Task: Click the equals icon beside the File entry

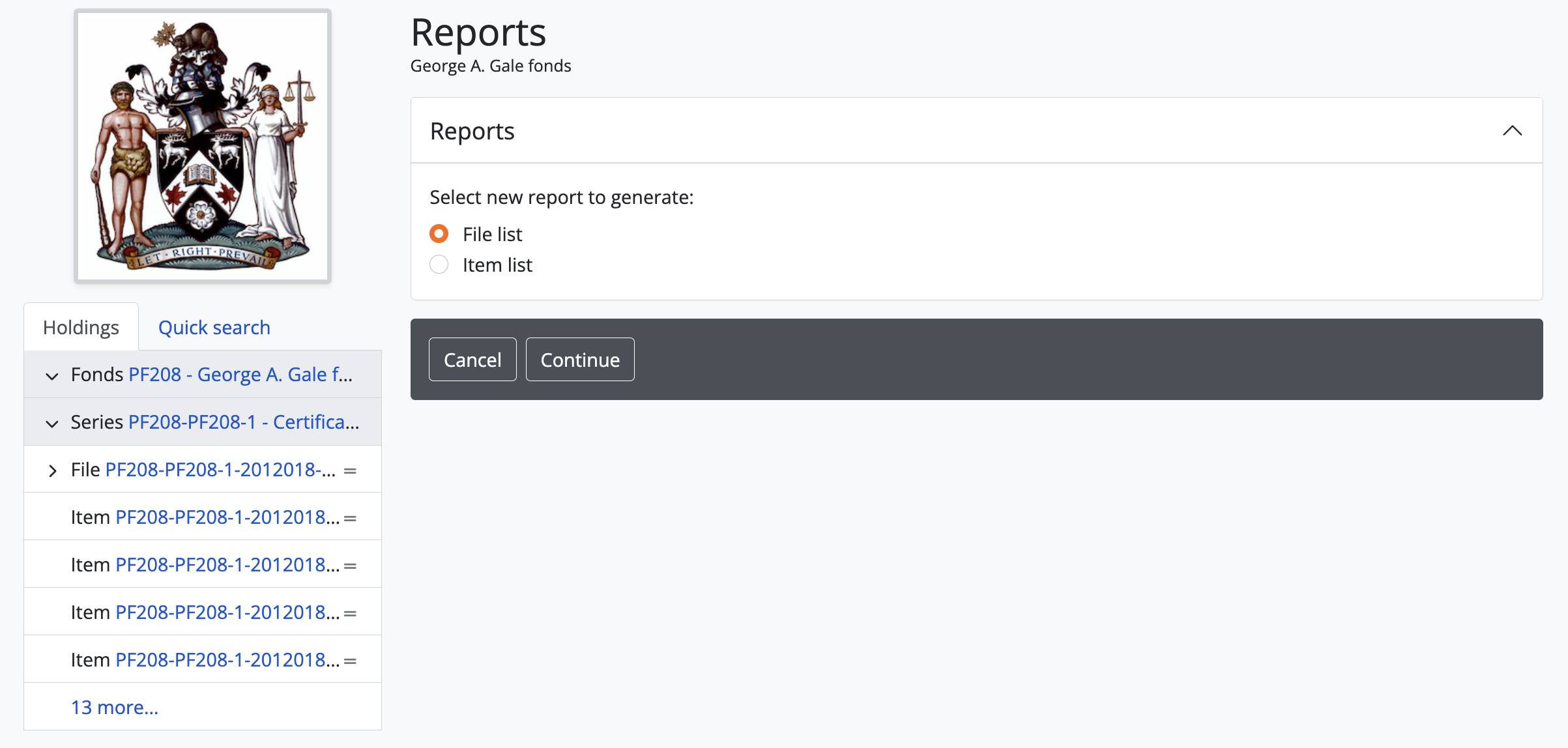Action: coord(350,470)
